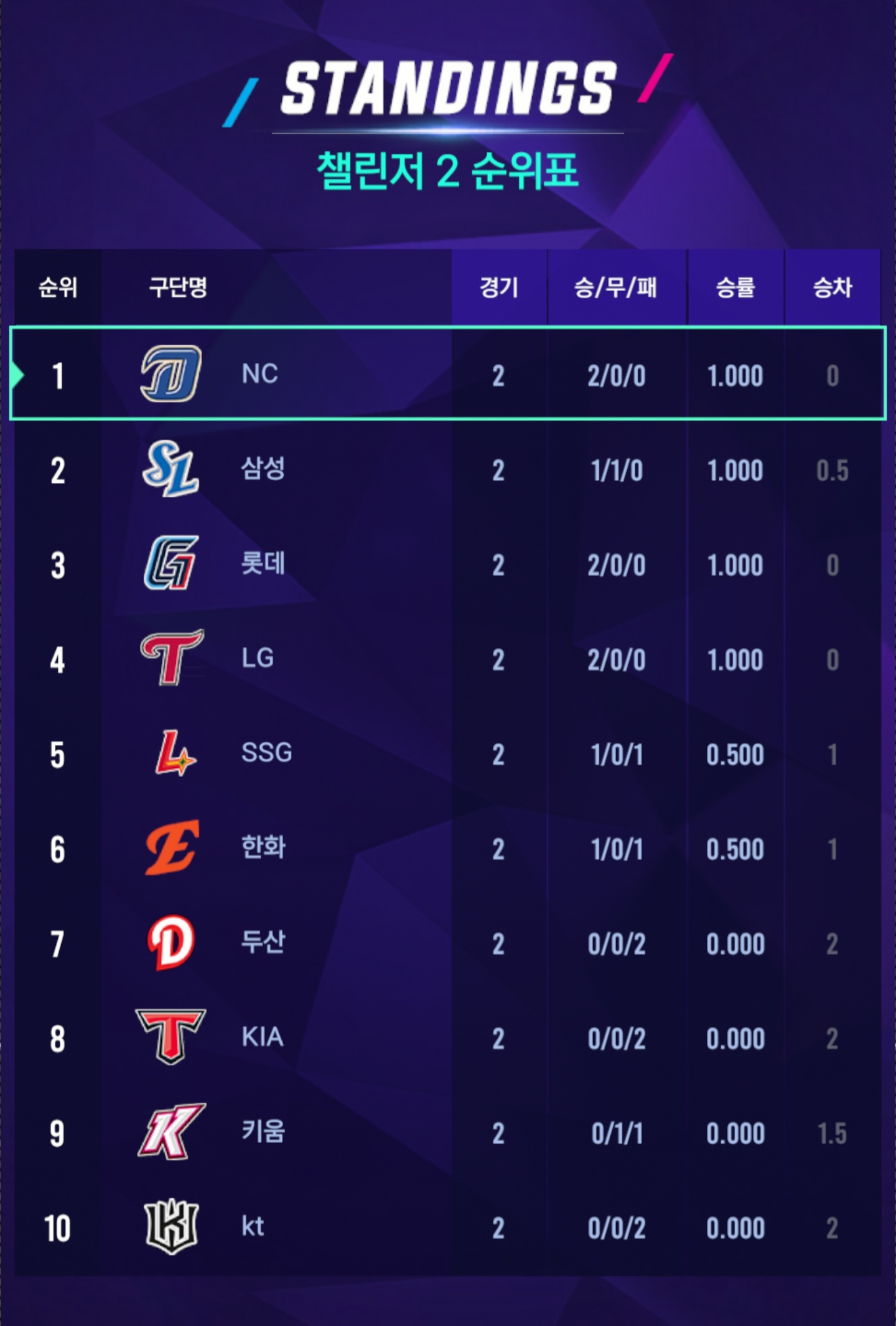This screenshot has width=896, height=1326.
Task: Click the STANDINGS title heading
Action: [448, 88]
